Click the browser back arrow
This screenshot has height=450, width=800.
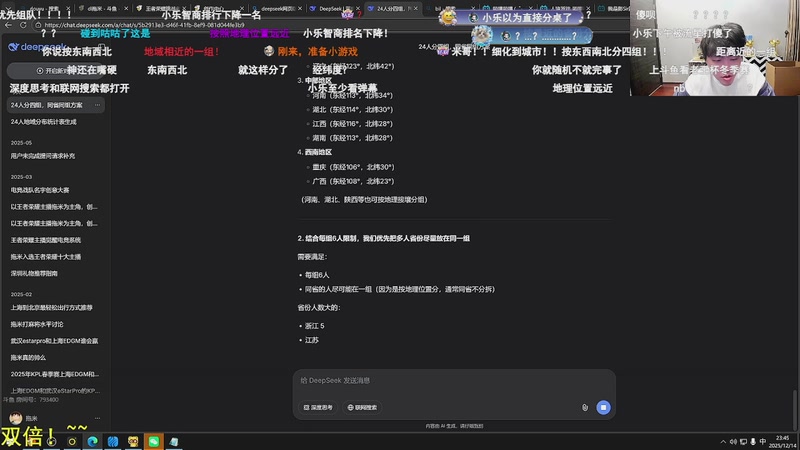(8, 25)
